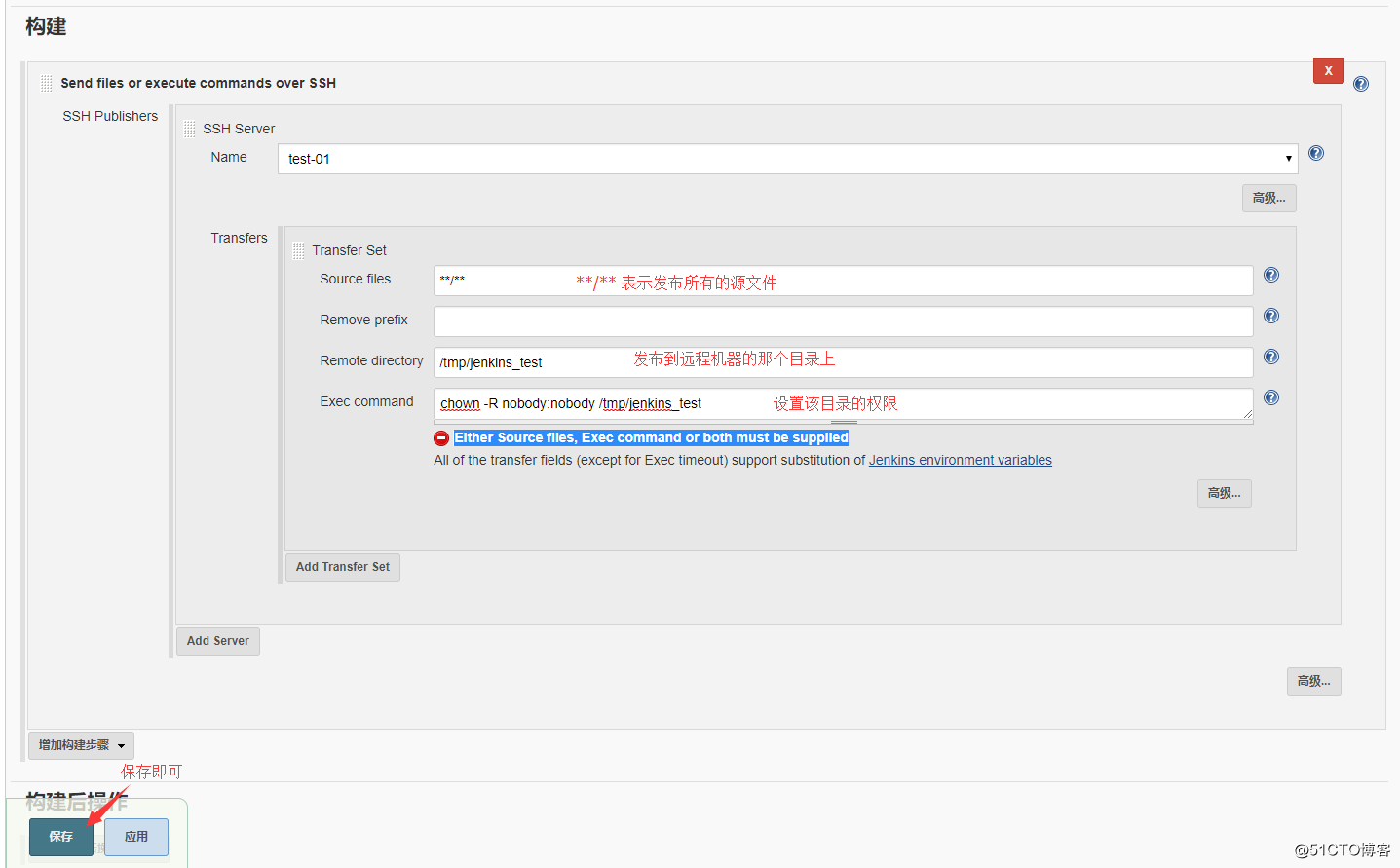Click Add Server button
1400x868 pixels.
pos(218,641)
